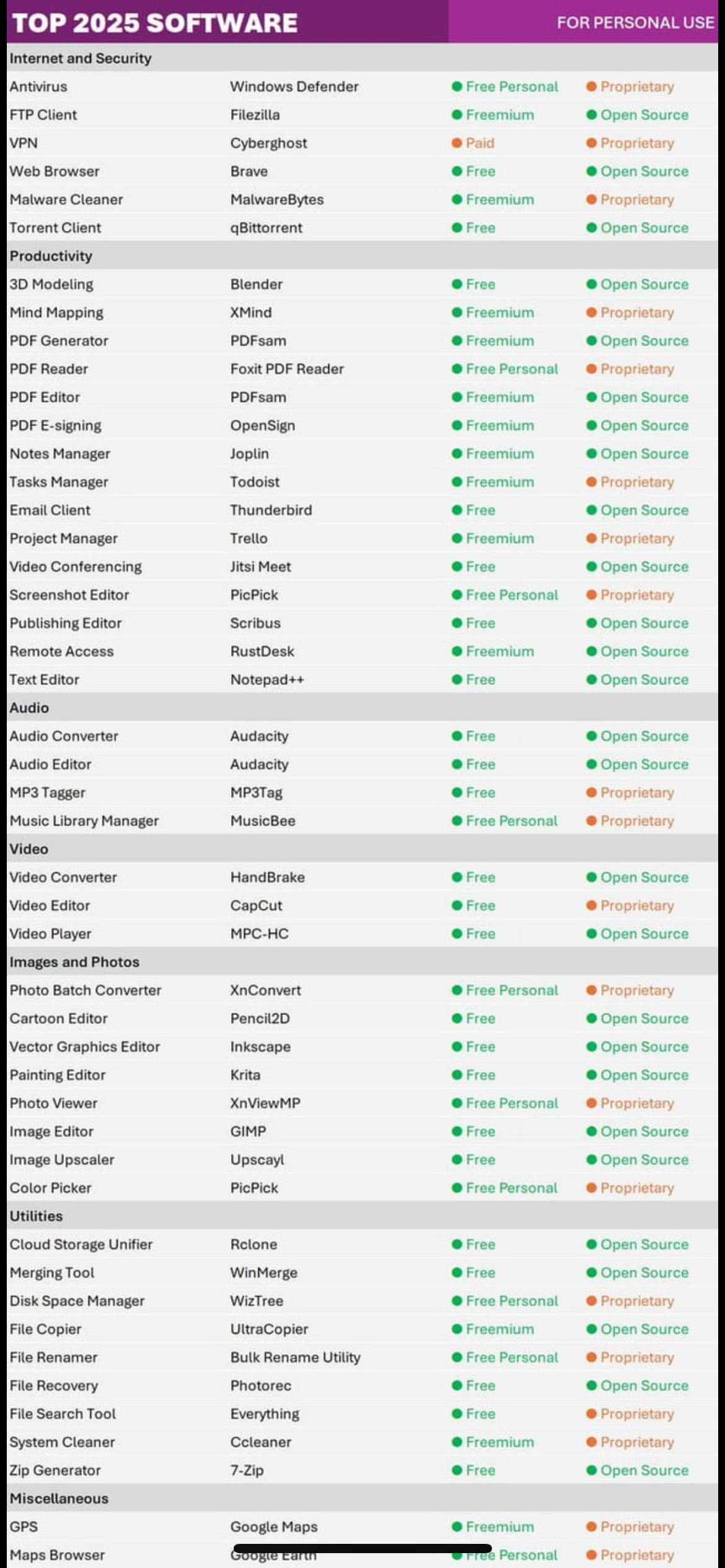Click the orange Proprietary dot in the MP3Tag row
This screenshot has height=1568, width=725.
click(591, 793)
